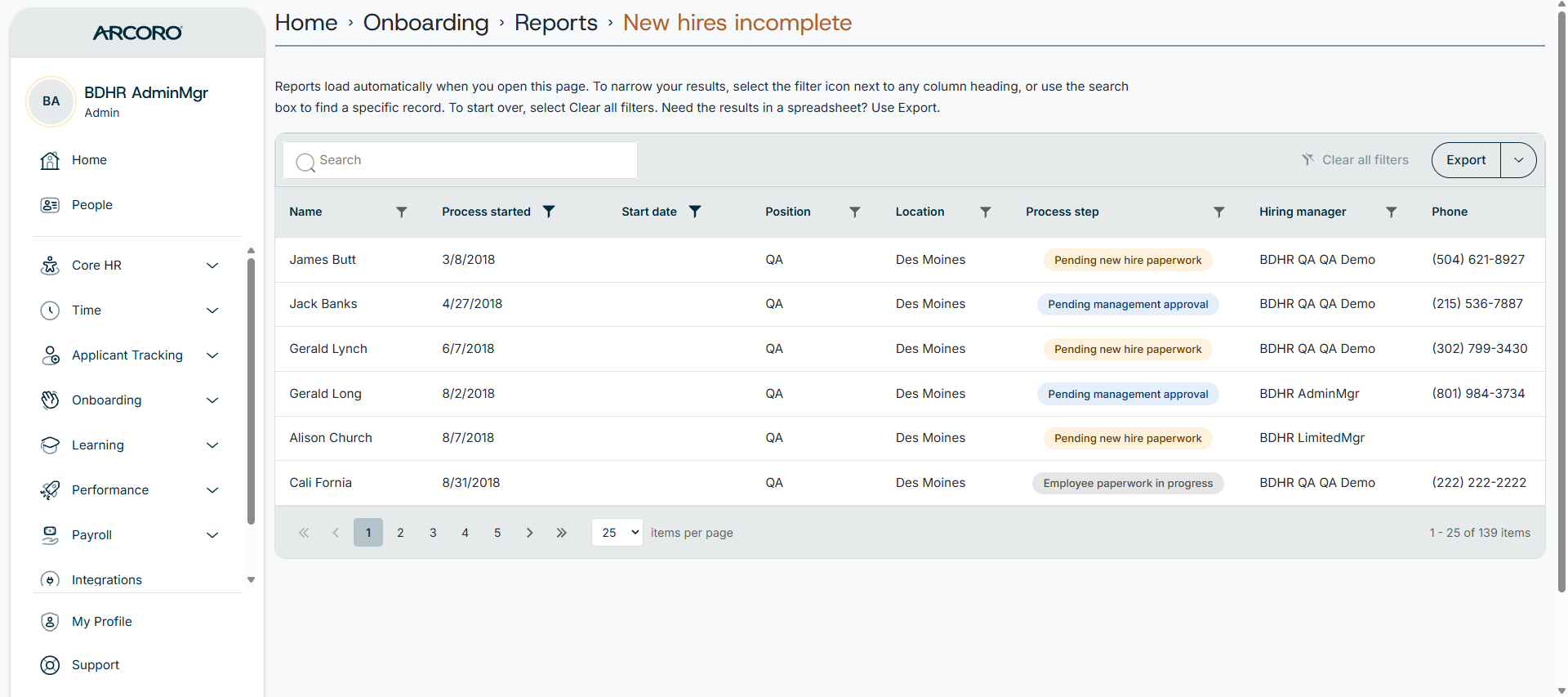1568x697 pixels.
Task: Click the sidebar menu scrollbar
Action: pos(251,391)
